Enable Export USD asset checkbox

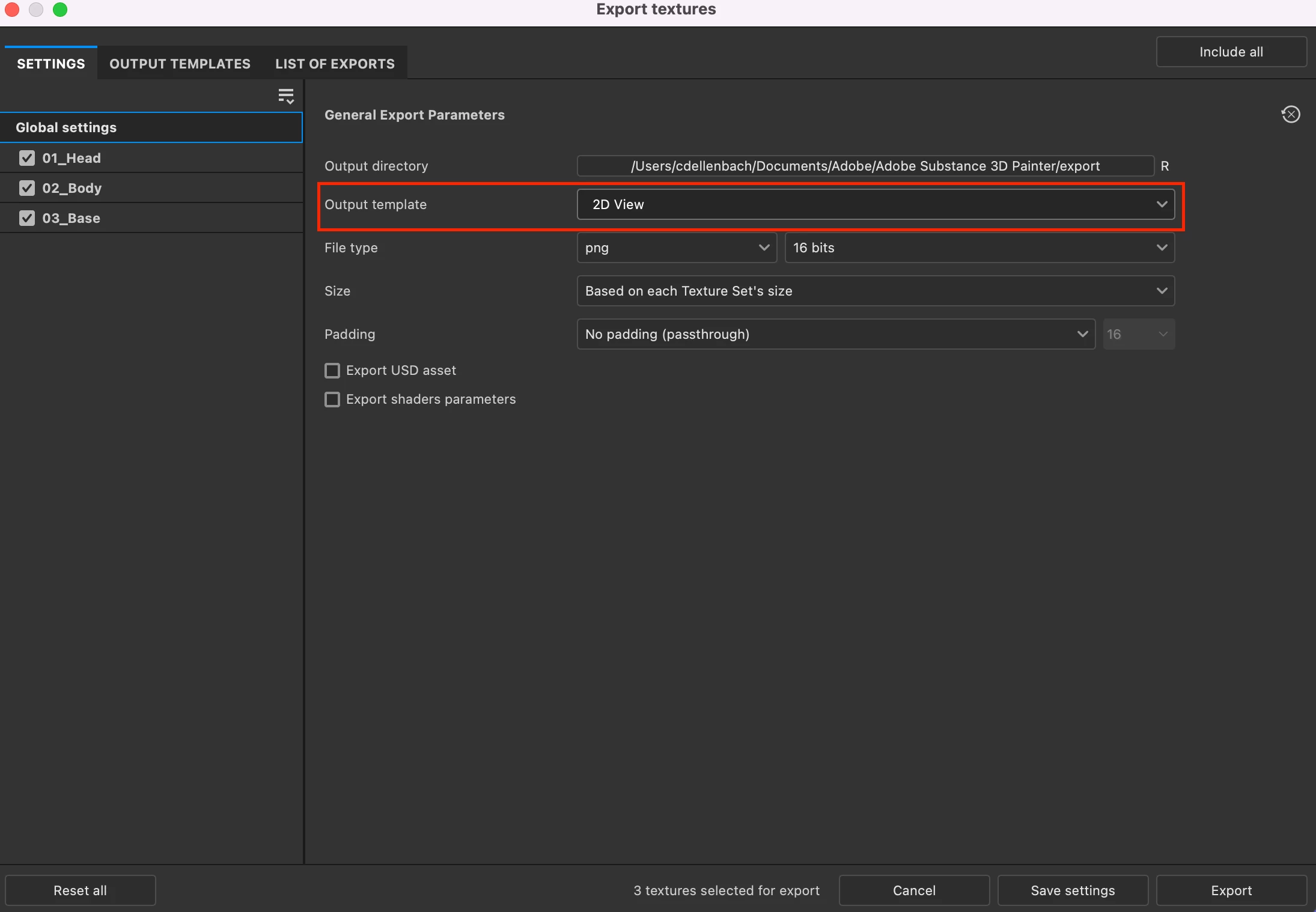point(332,370)
